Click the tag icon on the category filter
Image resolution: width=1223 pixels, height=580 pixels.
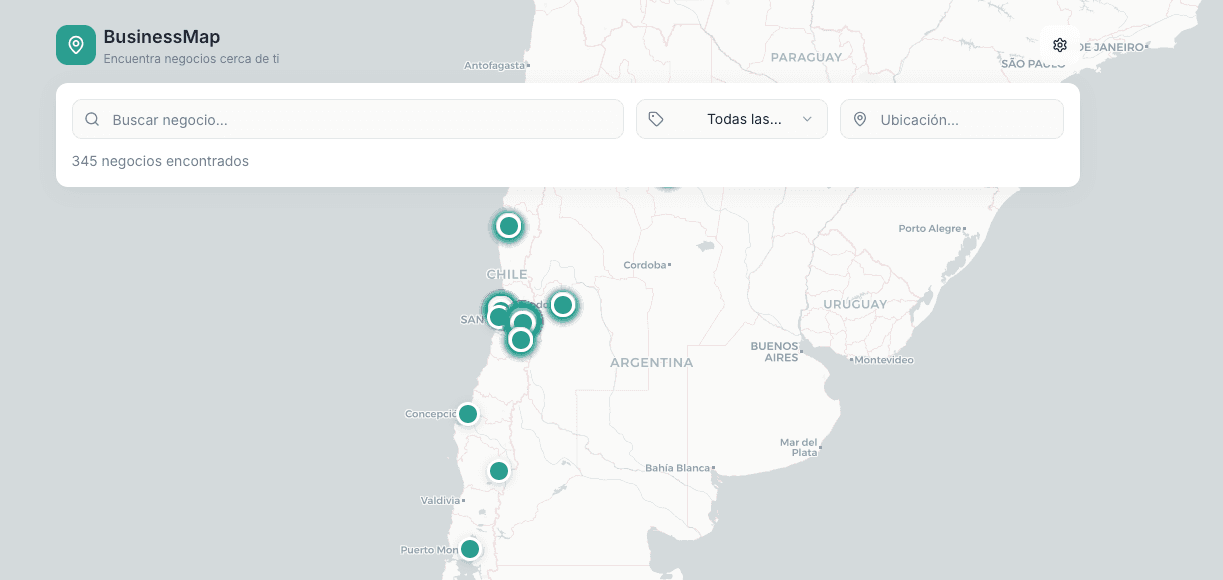pyautogui.click(x=656, y=118)
